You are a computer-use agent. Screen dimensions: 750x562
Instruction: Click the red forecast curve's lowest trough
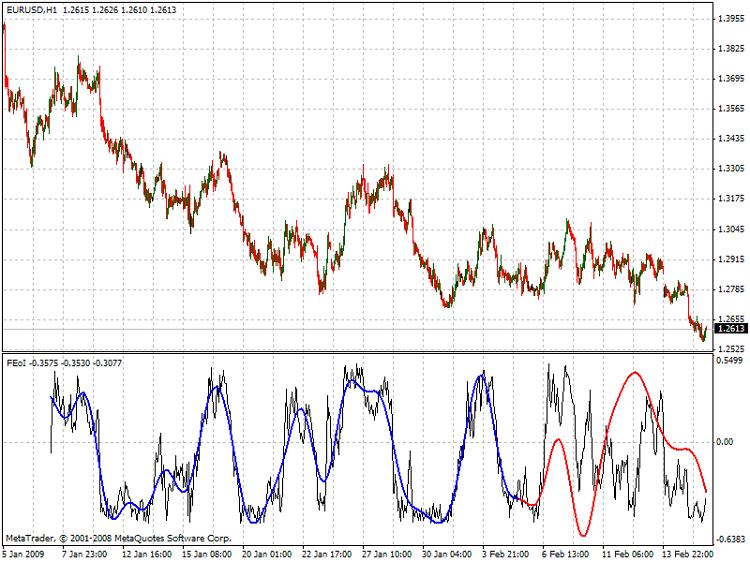point(581,534)
